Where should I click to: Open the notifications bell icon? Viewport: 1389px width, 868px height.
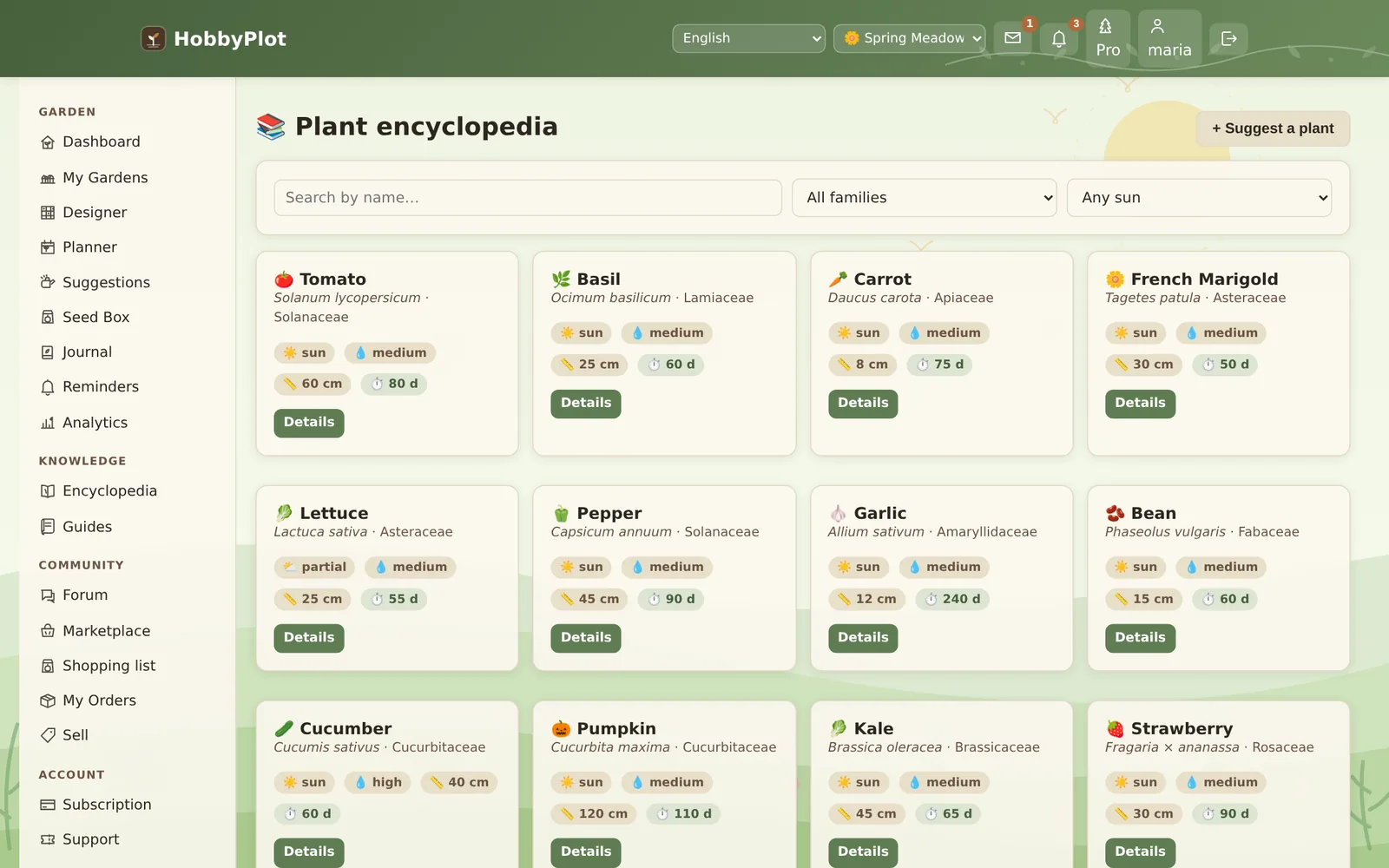tap(1059, 38)
